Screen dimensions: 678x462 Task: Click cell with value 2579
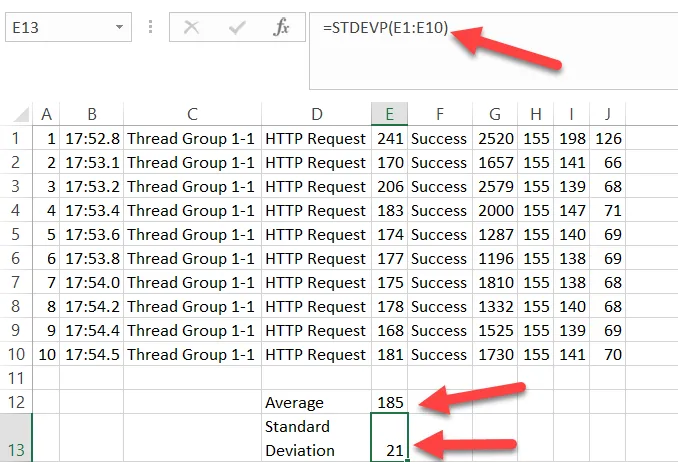(x=495, y=186)
